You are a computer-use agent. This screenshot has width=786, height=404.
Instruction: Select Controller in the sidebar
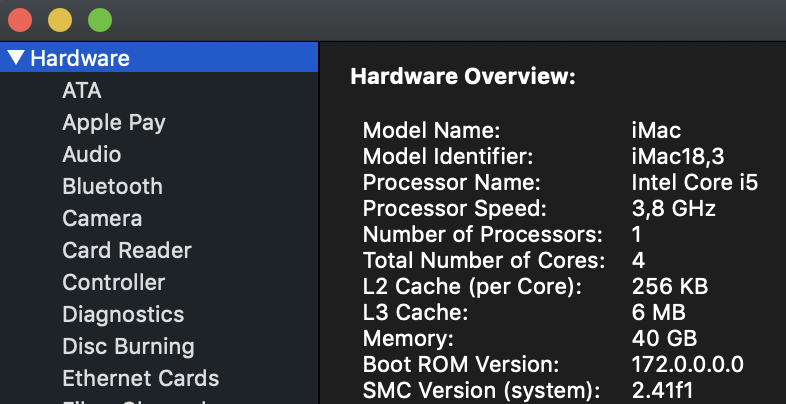113,282
